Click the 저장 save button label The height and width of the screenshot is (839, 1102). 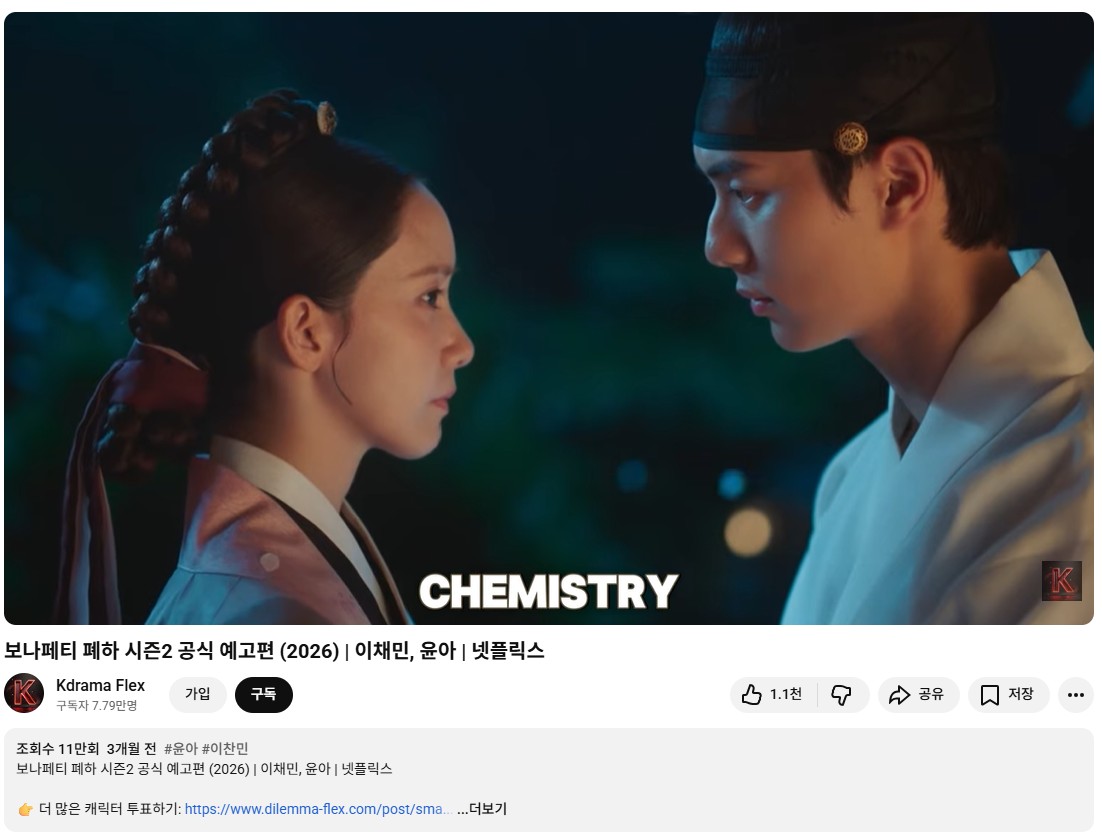(x=1021, y=694)
